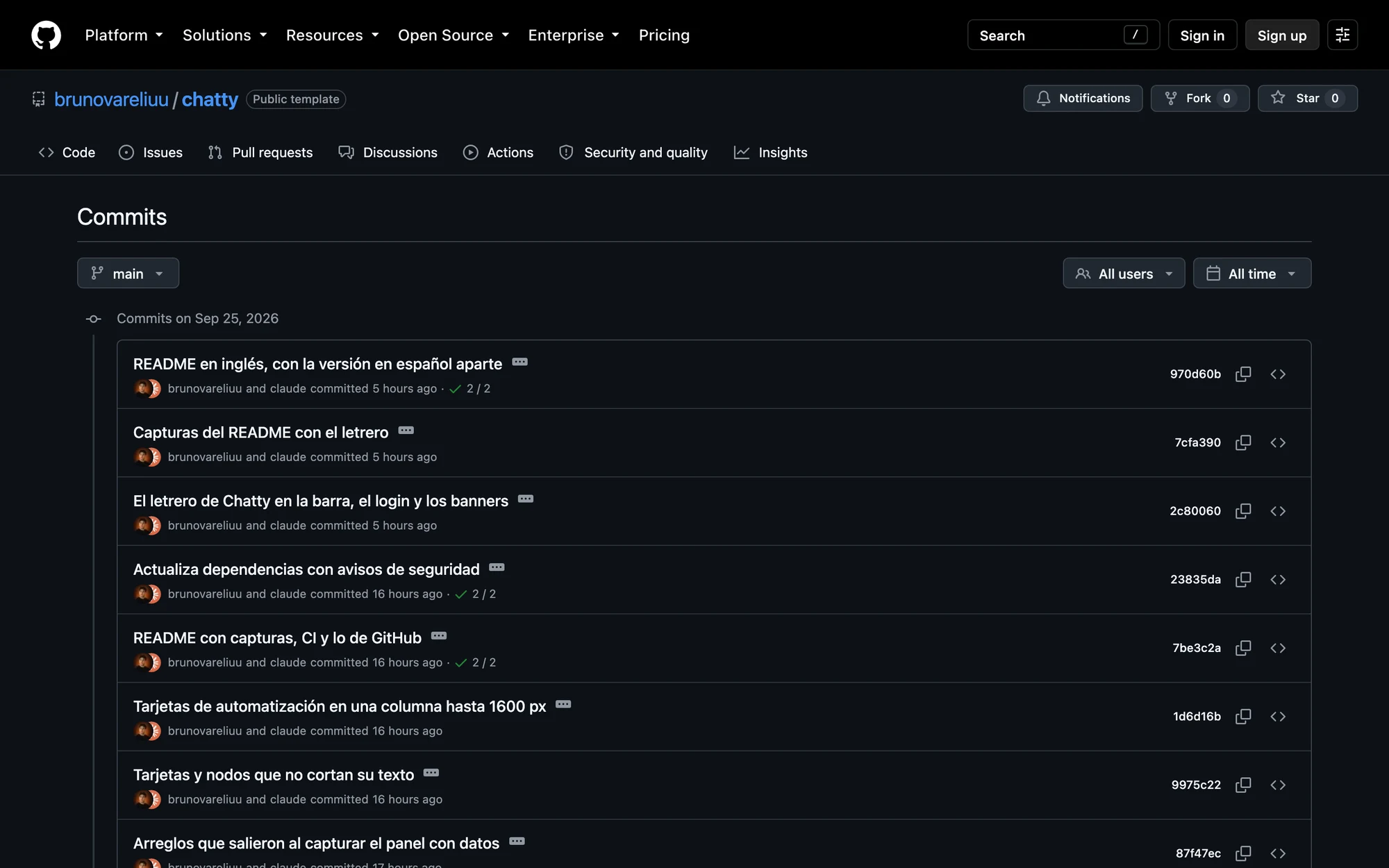This screenshot has height=868, width=1389.
Task: Expand description of 'Actualiza dependencias' commit
Action: 497,567
